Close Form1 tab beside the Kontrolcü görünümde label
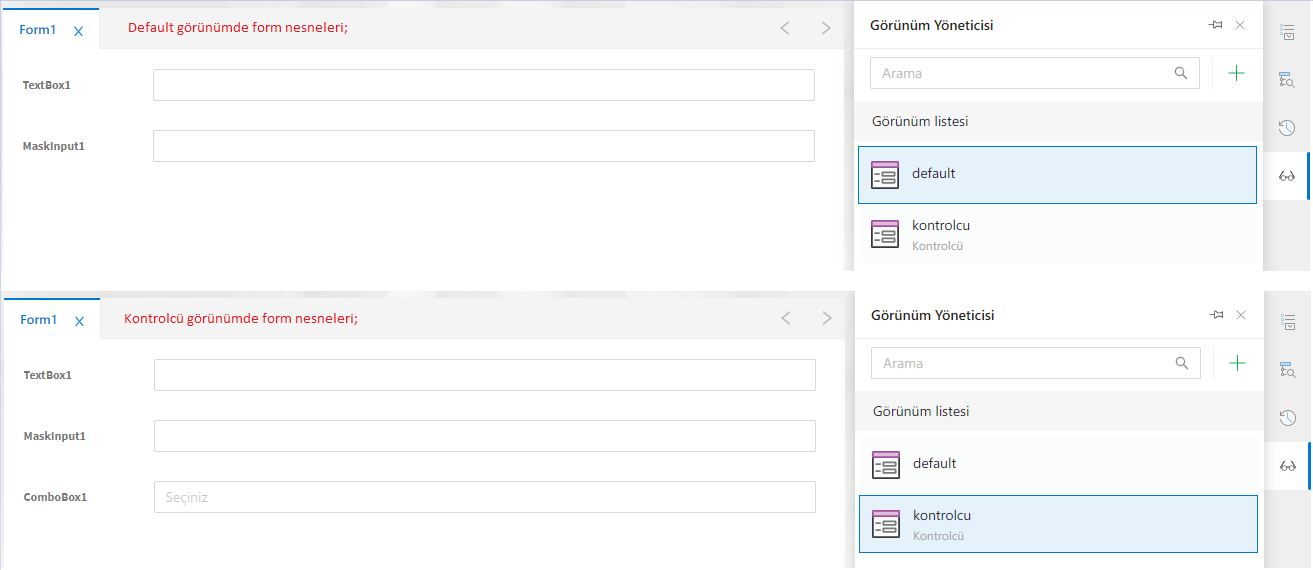Screen dimensions: 1313x570 79,321
